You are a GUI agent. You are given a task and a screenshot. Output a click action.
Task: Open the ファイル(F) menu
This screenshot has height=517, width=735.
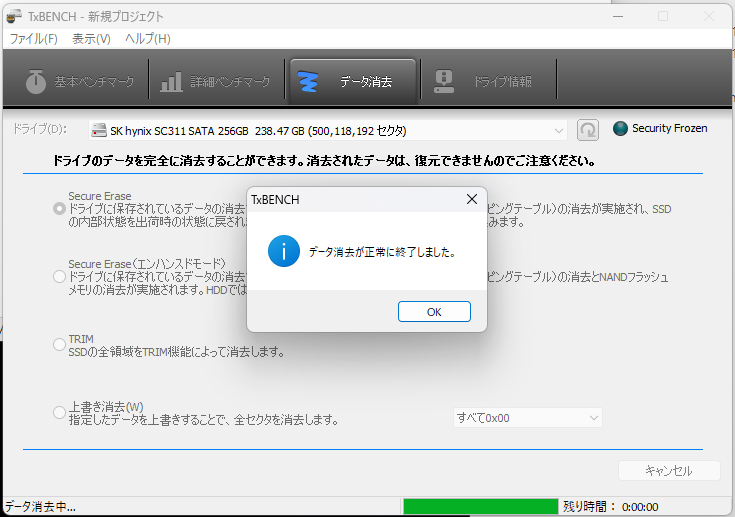[33, 39]
